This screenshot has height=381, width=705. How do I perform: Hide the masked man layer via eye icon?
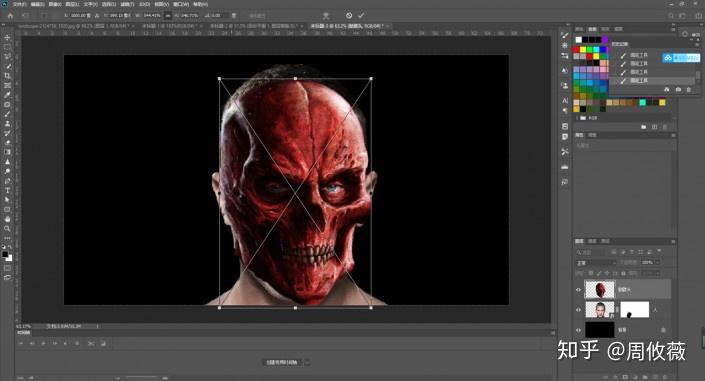click(x=578, y=309)
